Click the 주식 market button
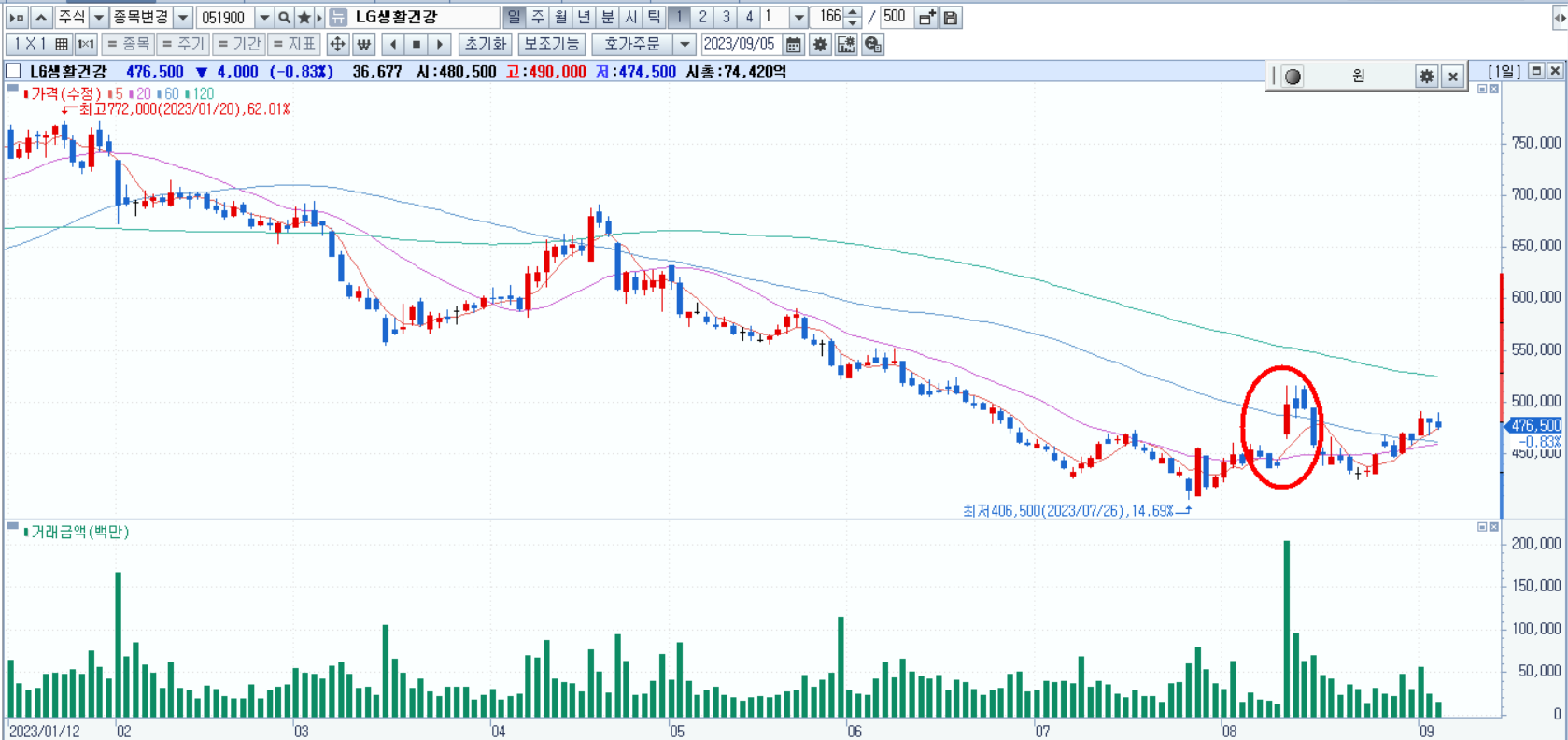Viewport: 1568px width, 740px height. click(x=72, y=17)
